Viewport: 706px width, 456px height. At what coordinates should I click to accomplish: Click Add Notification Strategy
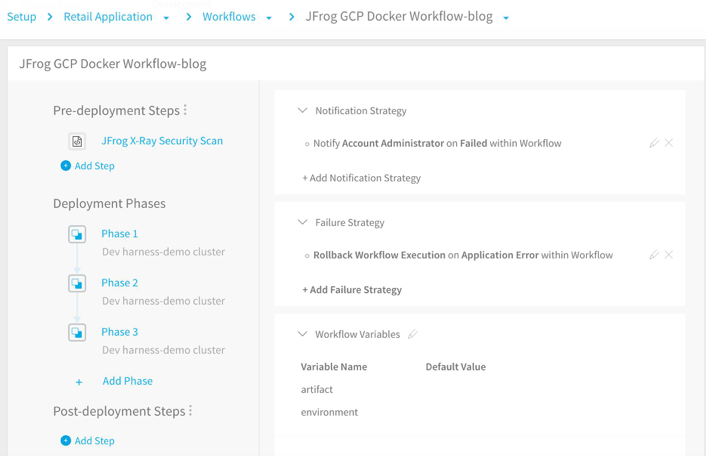pyautogui.click(x=361, y=178)
